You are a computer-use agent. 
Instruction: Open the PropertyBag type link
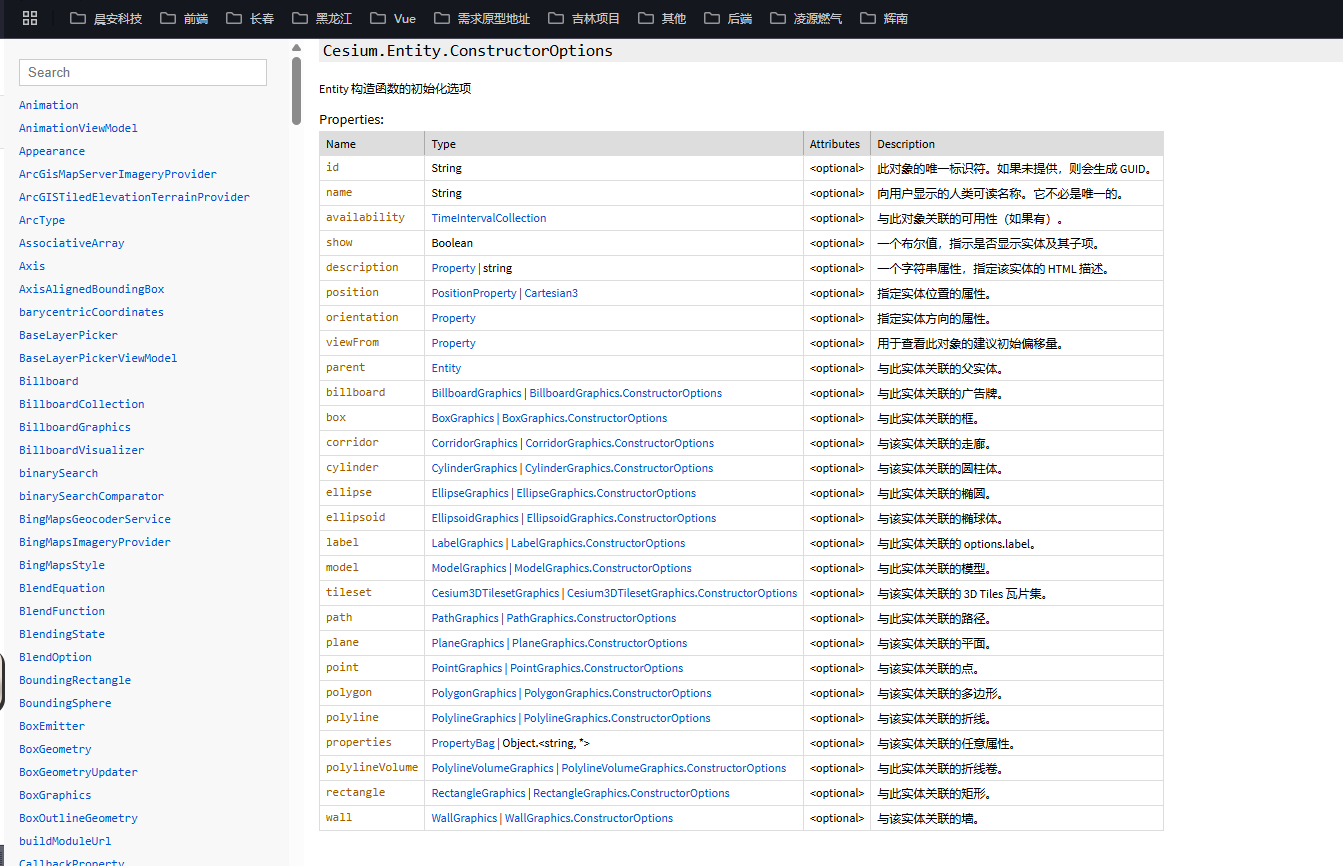[x=463, y=743]
